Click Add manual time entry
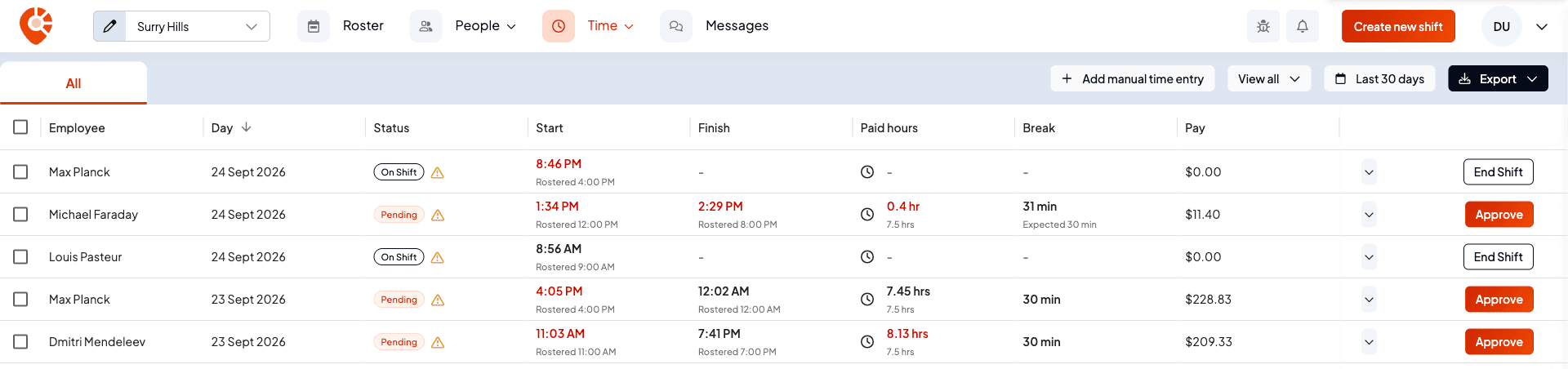This screenshot has height=369, width=1568. pyautogui.click(x=1133, y=78)
